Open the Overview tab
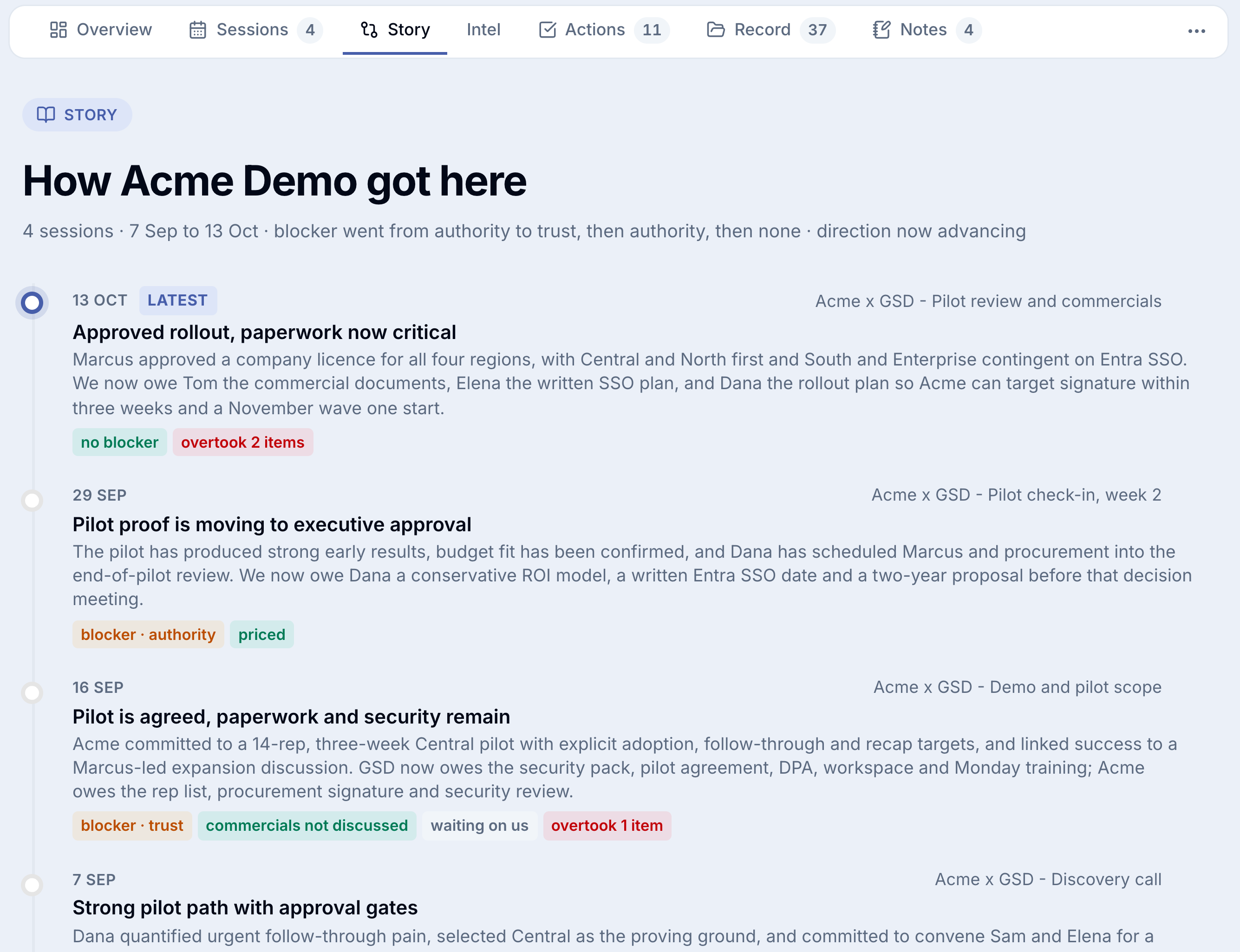 pos(101,29)
